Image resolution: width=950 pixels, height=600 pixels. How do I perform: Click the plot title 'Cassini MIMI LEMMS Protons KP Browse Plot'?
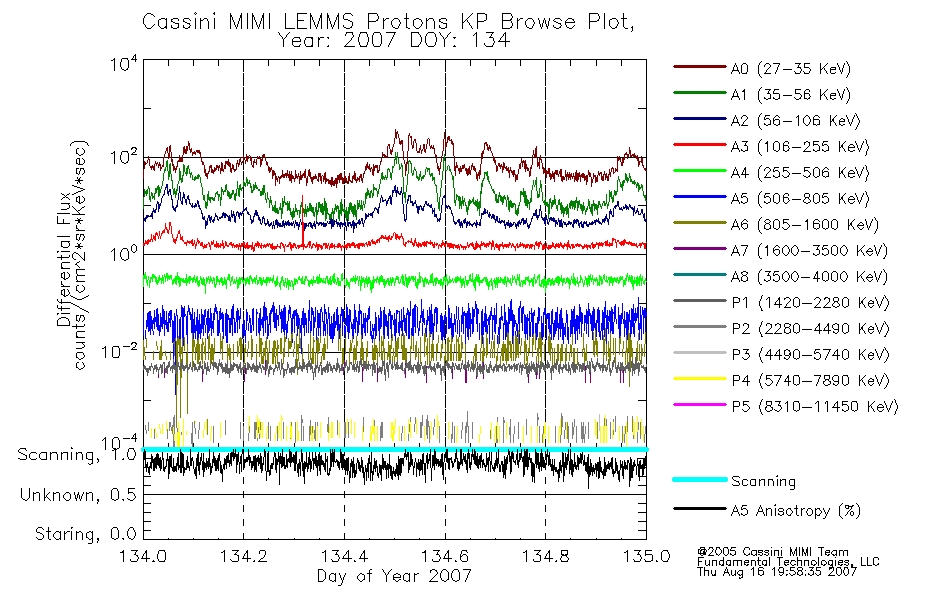(388, 21)
